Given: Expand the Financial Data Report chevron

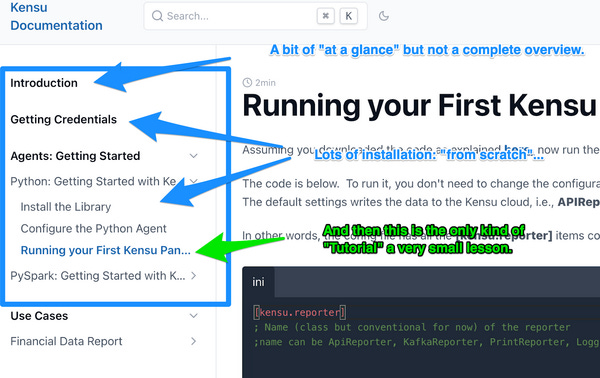Looking at the screenshot, I should click(194, 341).
